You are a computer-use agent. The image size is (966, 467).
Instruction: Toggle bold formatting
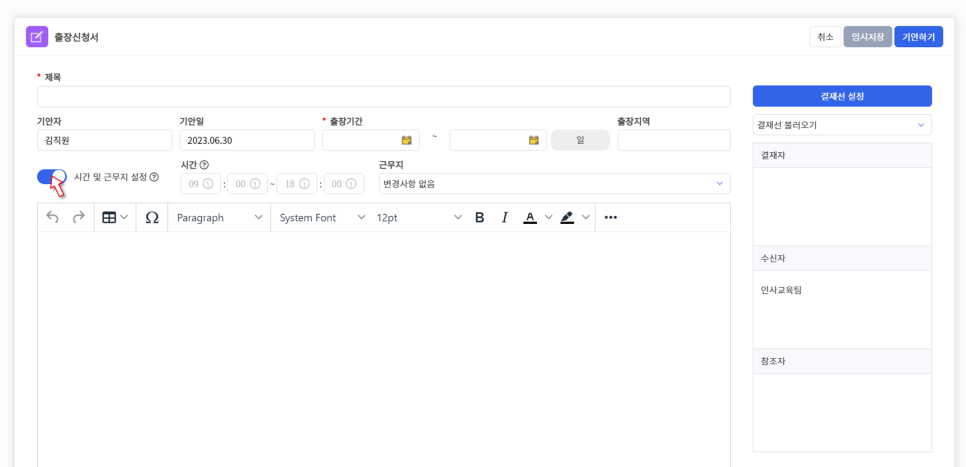click(479, 217)
